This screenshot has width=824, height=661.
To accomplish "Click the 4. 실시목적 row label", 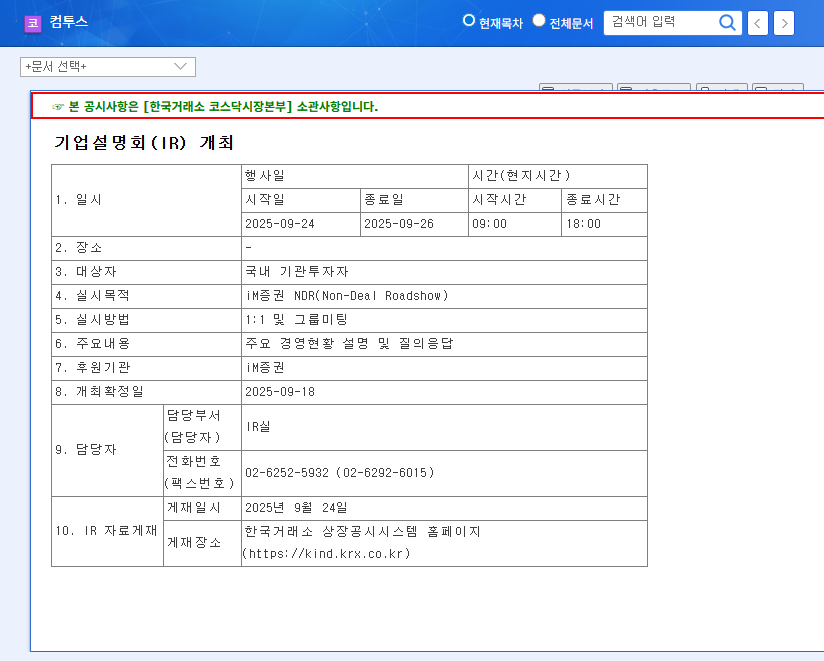I will 146,296.
